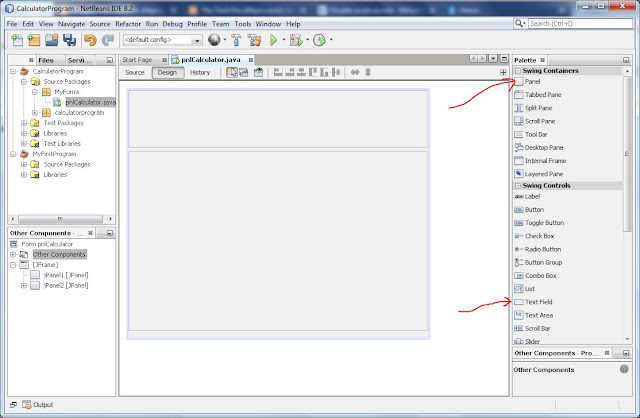
Task: Click Change horizontal resizability icon
Action: click(x=355, y=72)
